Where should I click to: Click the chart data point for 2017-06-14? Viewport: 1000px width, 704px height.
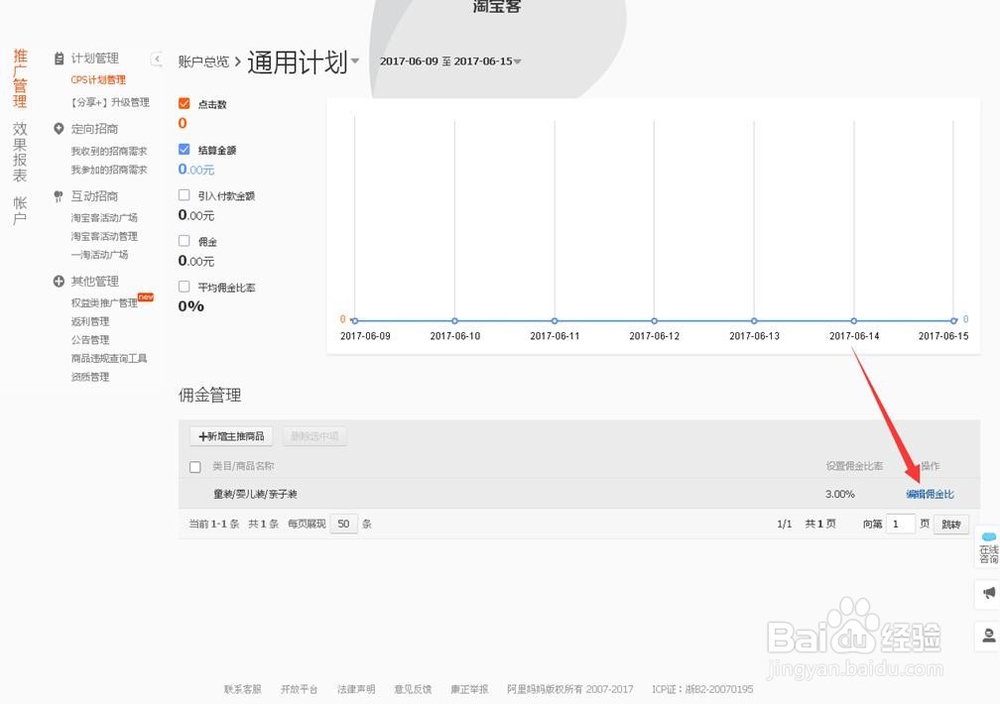854,321
